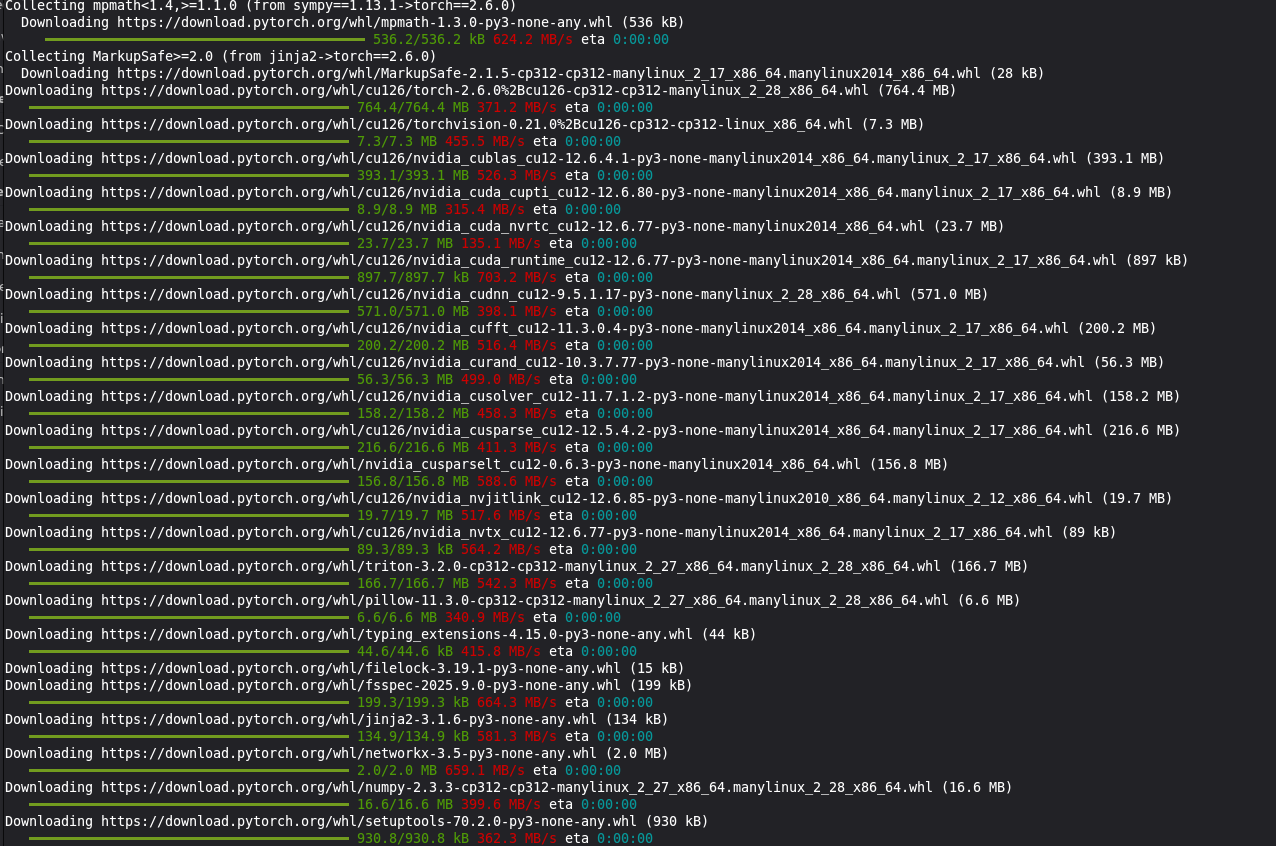Image resolution: width=1276 pixels, height=846 pixels.
Task: Click the "897.7/897.7 kB" progress value
Action: tap(413, 277)
